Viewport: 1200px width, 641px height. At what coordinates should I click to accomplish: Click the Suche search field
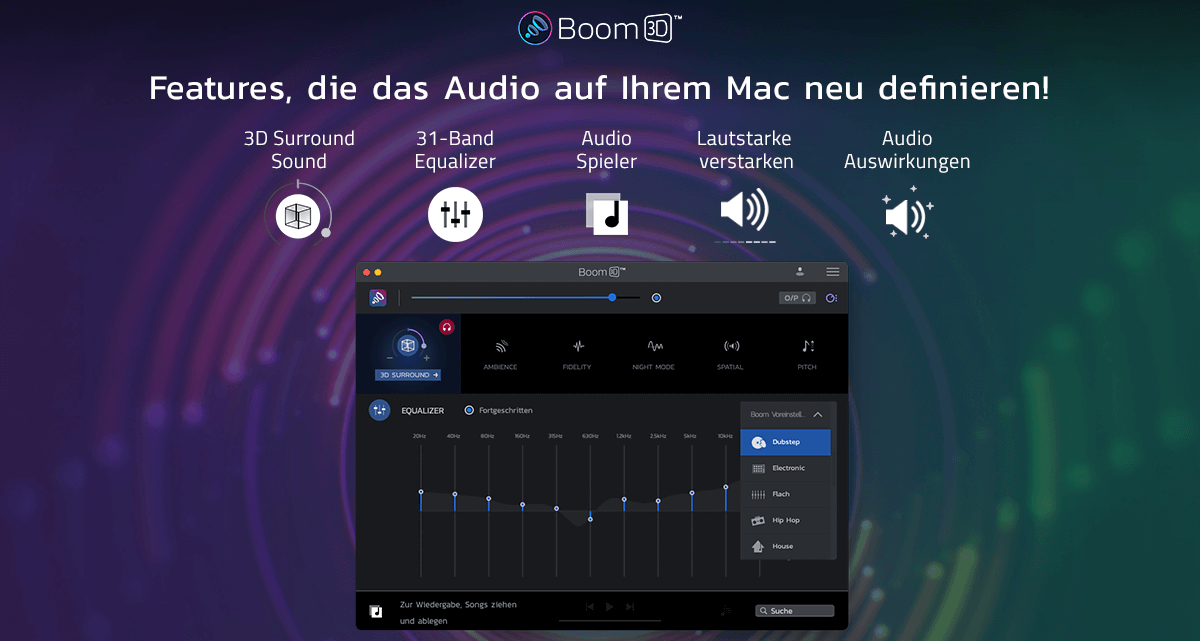click(x=794, y=610)
